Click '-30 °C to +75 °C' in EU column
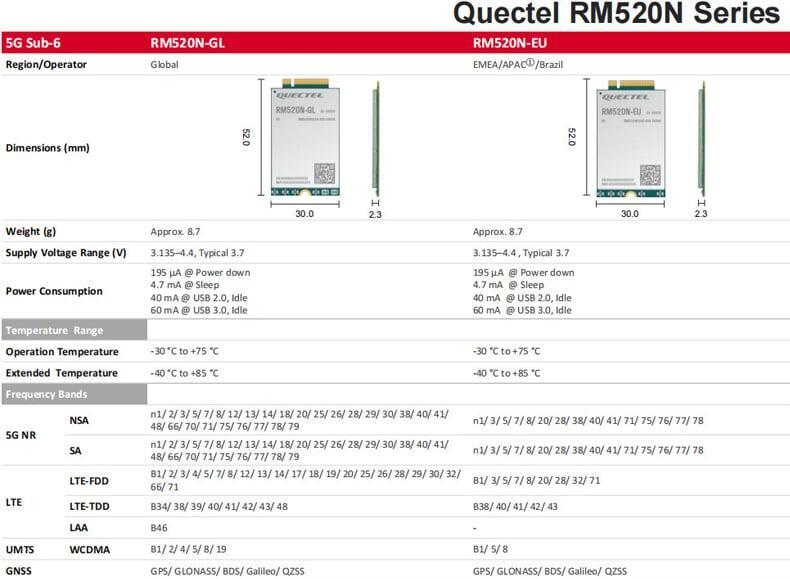The width and height of the screenshot is (790, 579). tap(506, 351)
